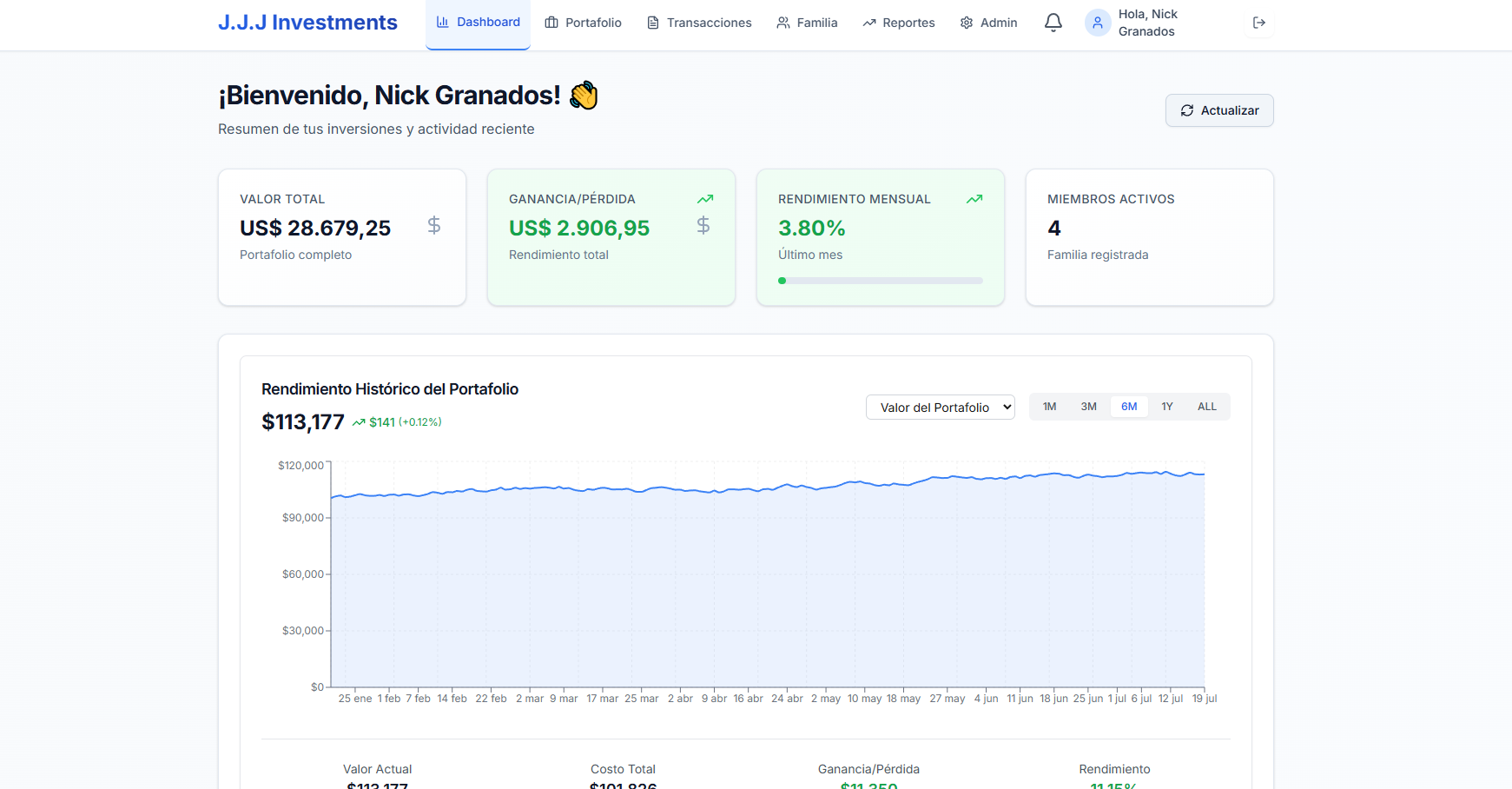Open the Reportes section
The height and width of the screenshot is (789, 1512).
coord(899,23)
